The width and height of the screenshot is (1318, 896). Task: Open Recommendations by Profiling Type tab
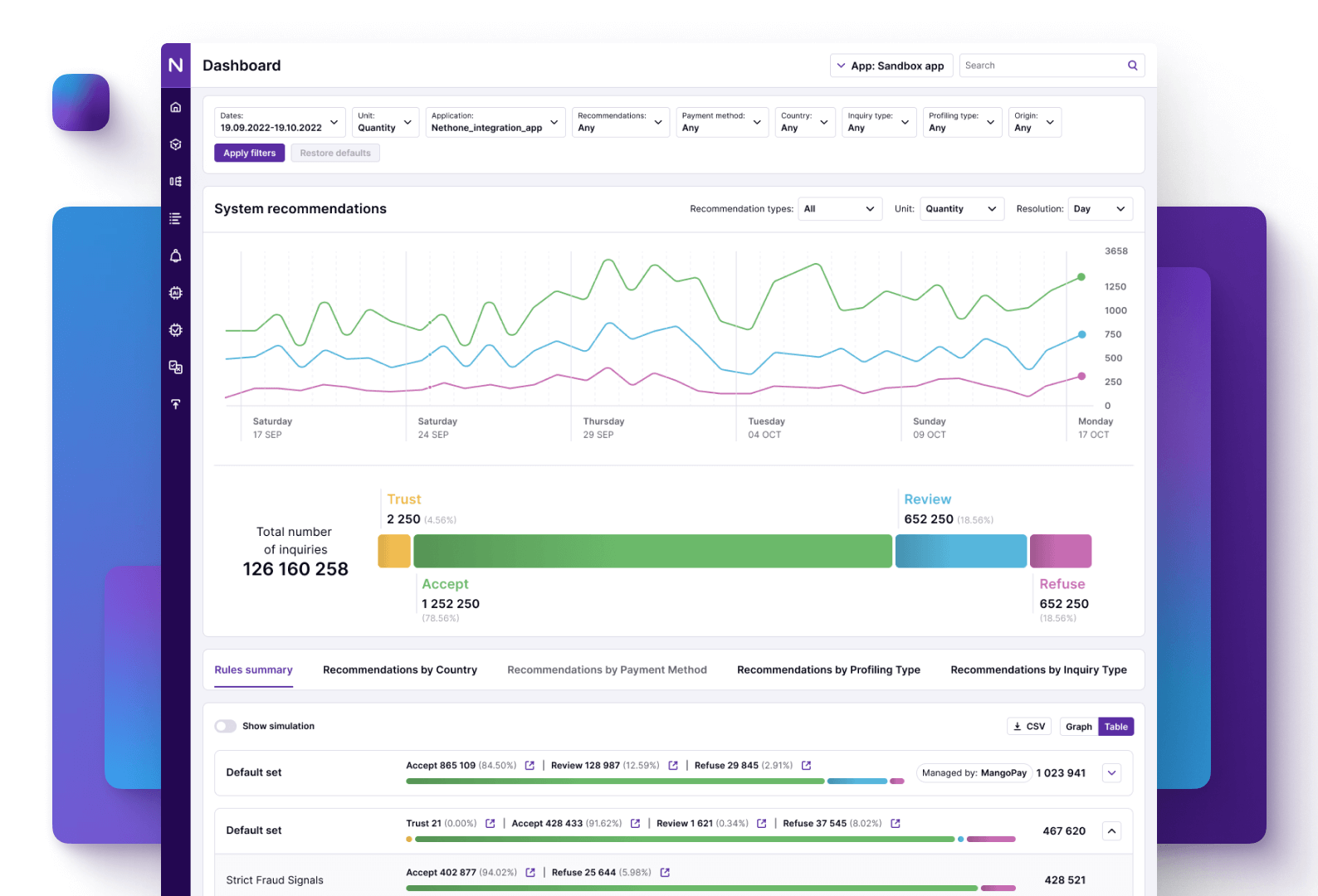pyautogui.click(x=827, y=670)
